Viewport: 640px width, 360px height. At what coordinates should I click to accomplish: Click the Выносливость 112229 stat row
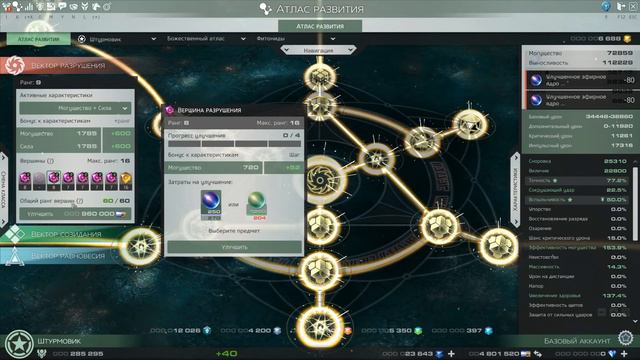coord(580,63)
